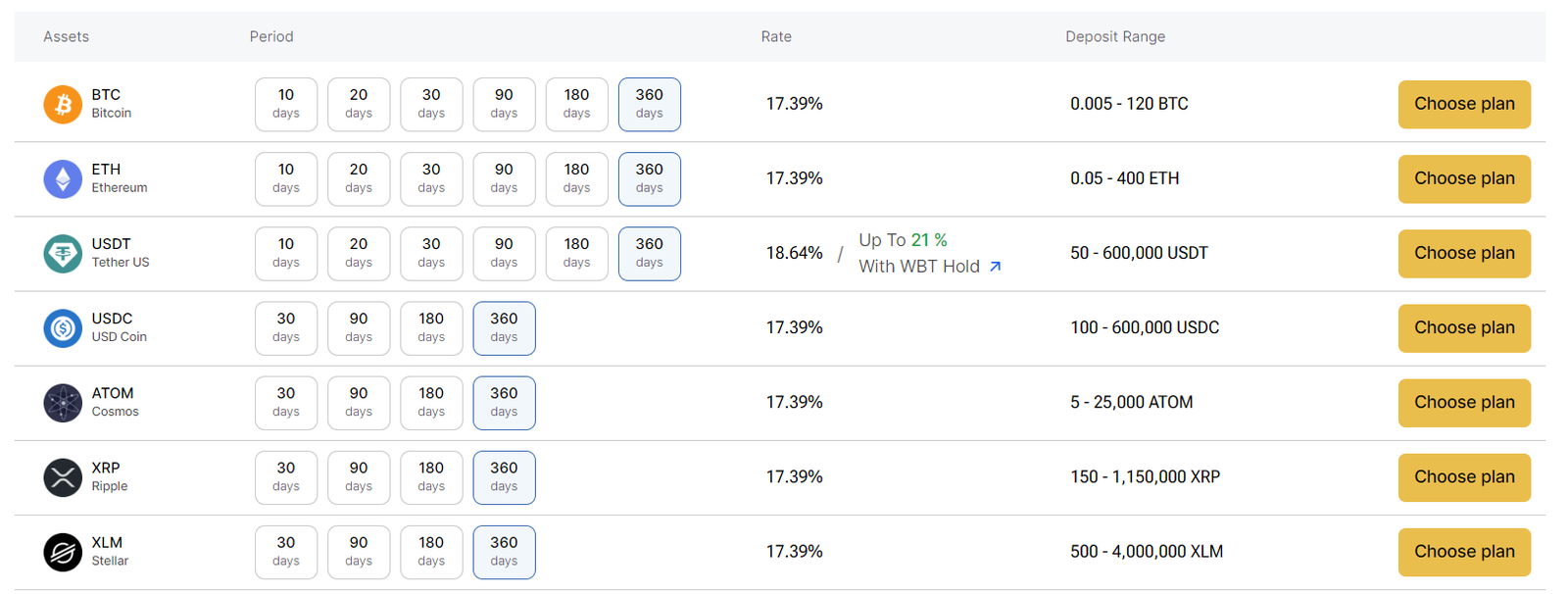The width and height of the screenshot is (1568, 594).
Task: Click the Bitcoin asset icon
Action: (63, 104)
